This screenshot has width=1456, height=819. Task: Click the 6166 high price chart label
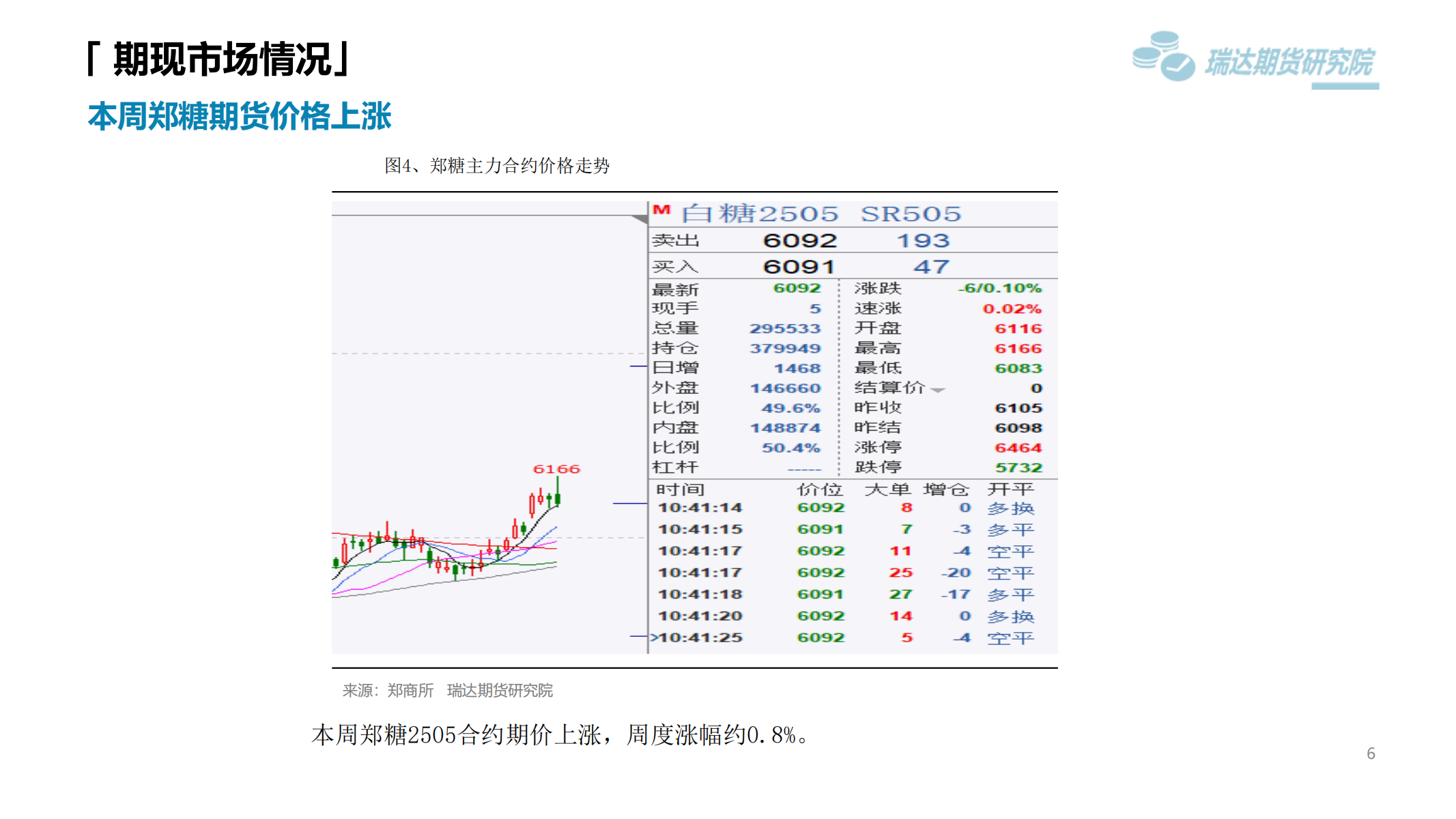[556, 469]
